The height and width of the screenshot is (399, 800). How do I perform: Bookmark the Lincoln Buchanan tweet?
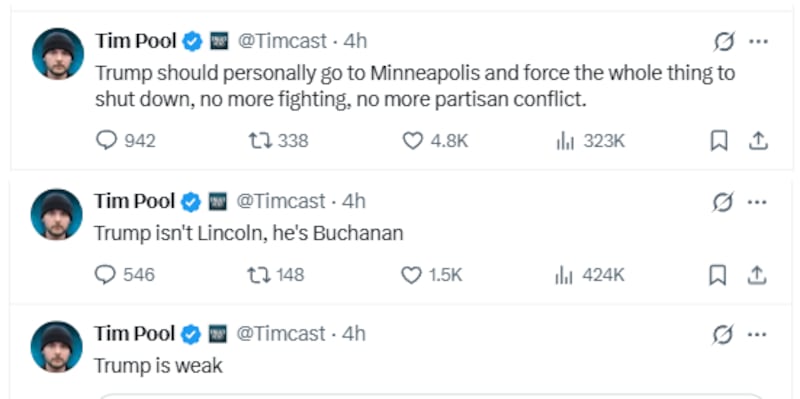click(x=718, y=276)
